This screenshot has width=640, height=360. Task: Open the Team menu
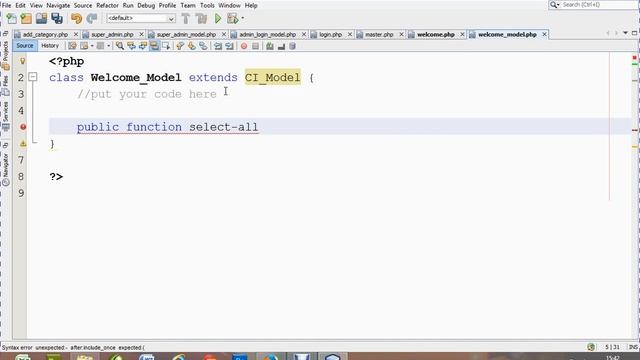point(188,5)
